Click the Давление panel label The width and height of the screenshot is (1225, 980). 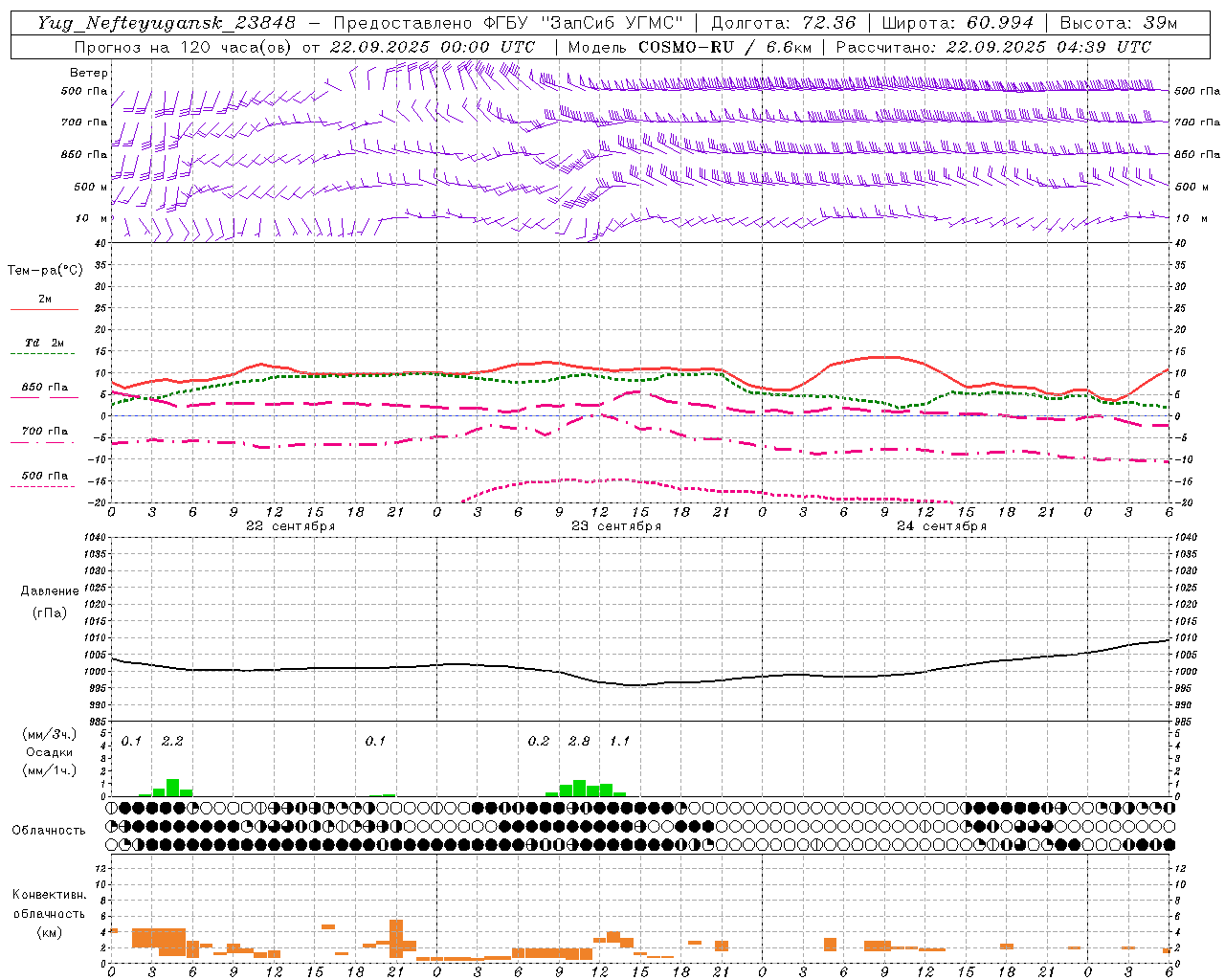click(x=50, y=591)
